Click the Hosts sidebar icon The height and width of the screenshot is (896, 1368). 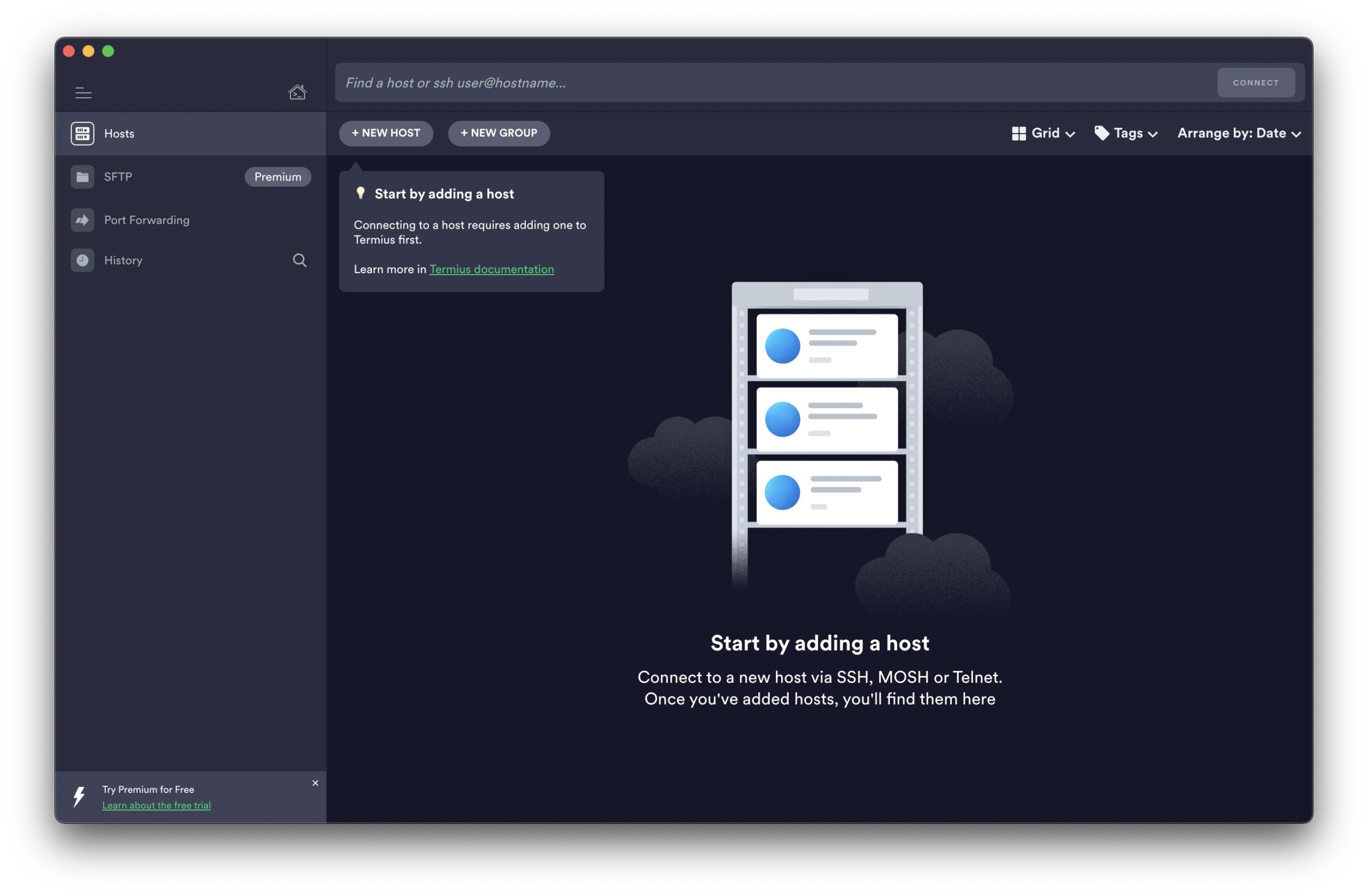tap(82, 134)
